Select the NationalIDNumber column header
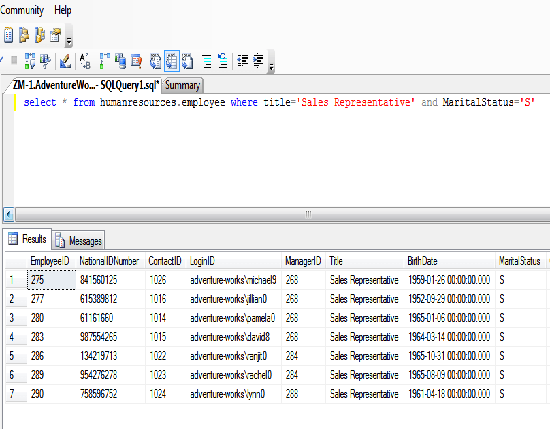Image resolution: width=550 pixels, height=429 pixels. coord(110,261)
